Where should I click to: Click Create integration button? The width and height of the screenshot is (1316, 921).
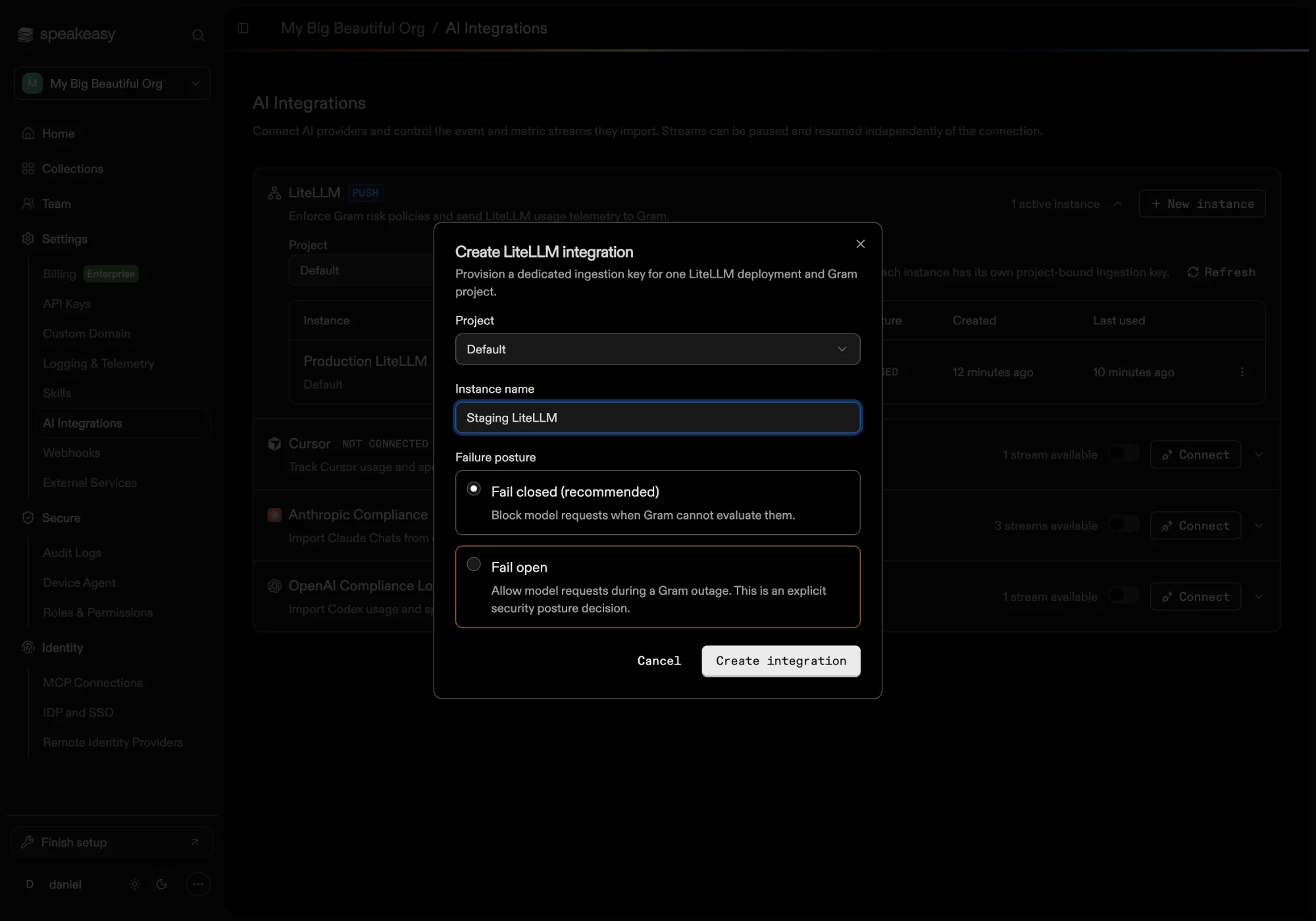pos(781,661)
